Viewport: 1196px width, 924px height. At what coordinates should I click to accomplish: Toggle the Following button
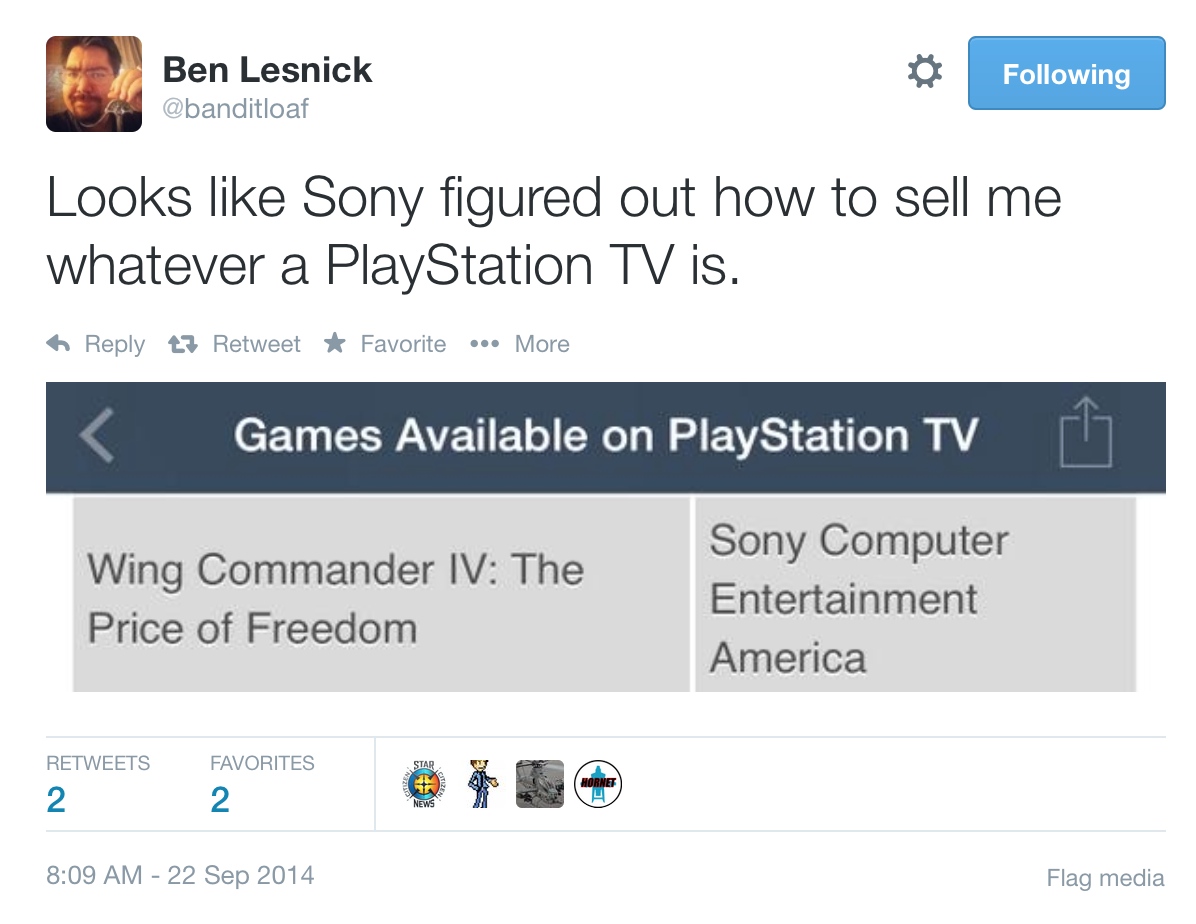(1066, 73)
